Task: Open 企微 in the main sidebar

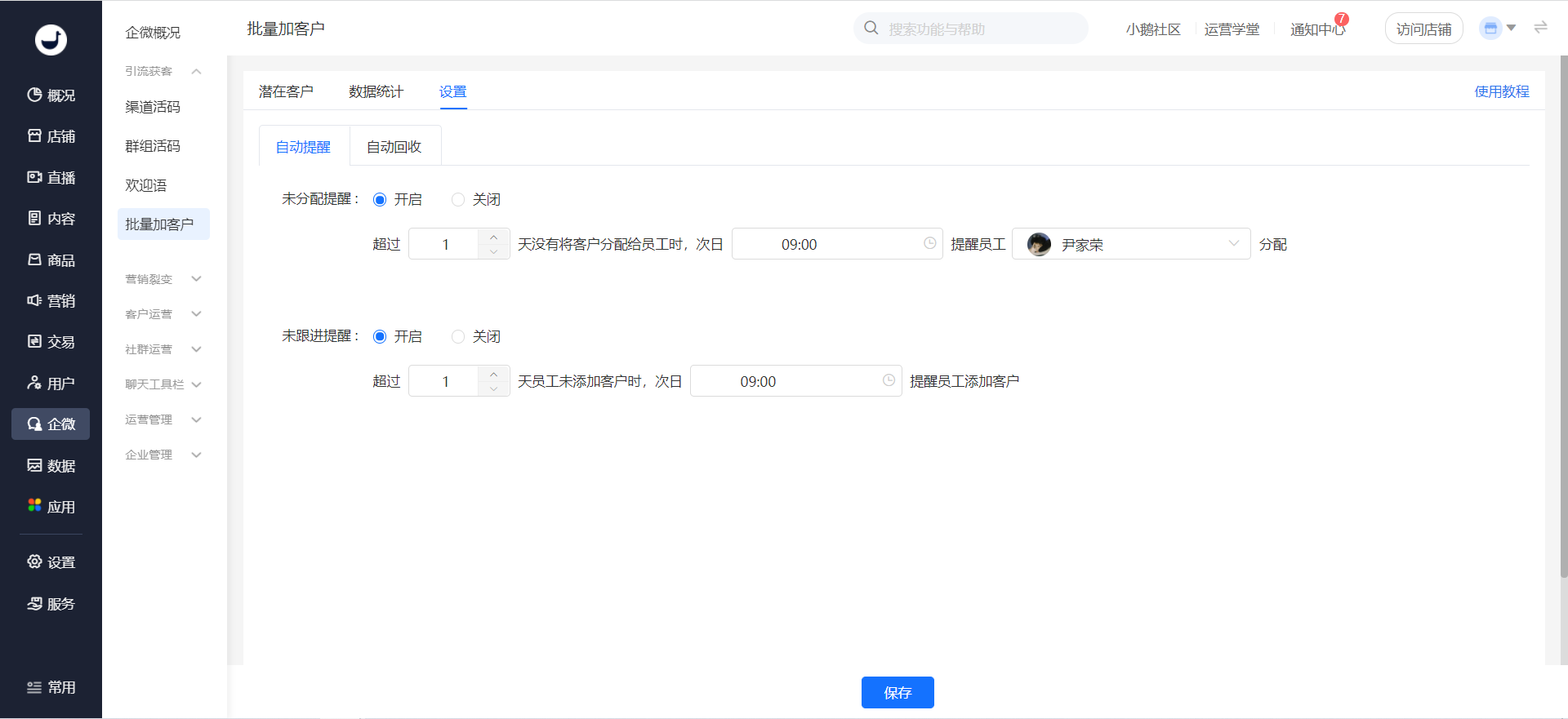Action: coord(51,424)
